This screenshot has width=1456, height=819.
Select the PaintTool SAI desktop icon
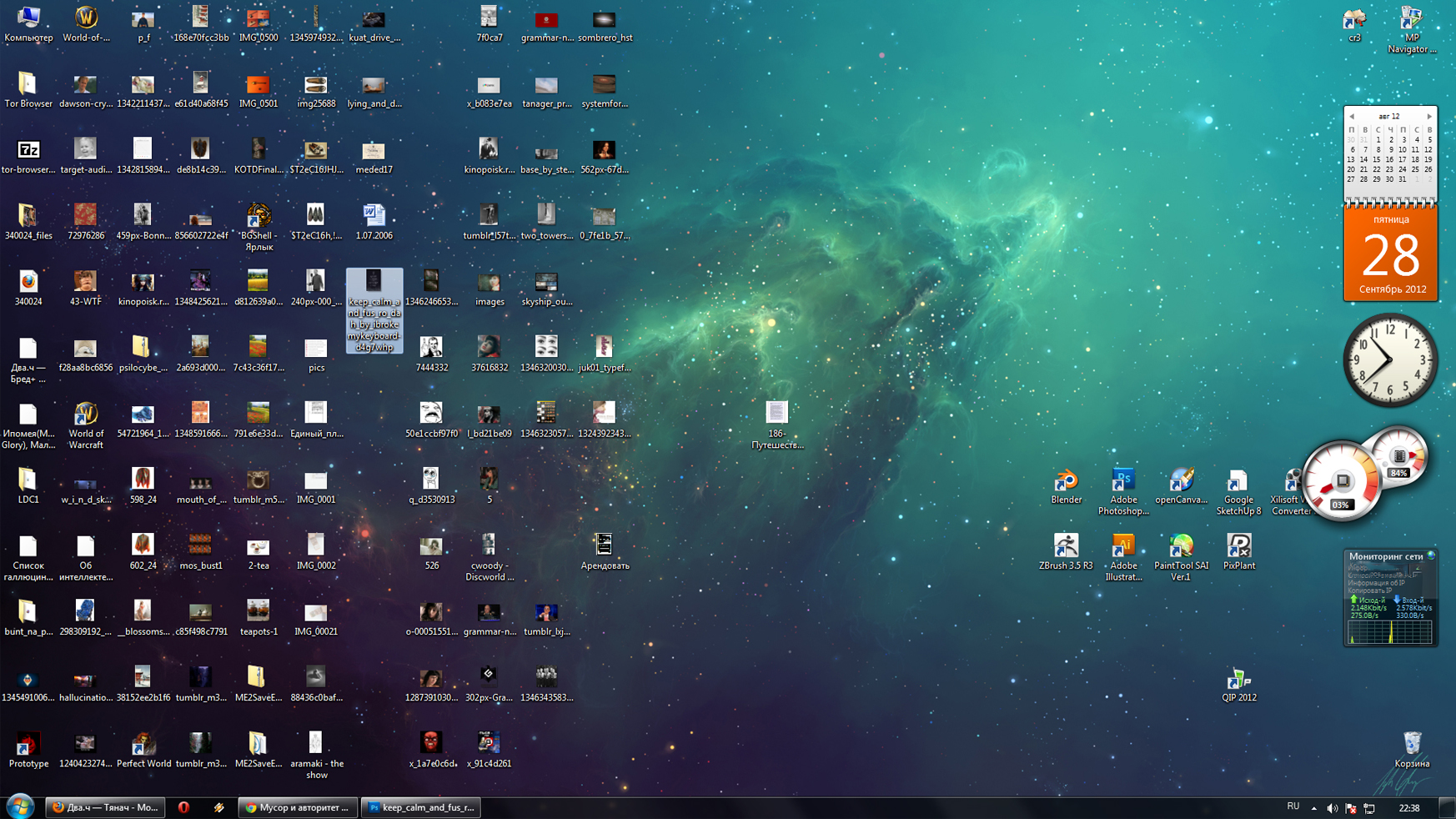pyautogui.click(x=1180, y=547)
